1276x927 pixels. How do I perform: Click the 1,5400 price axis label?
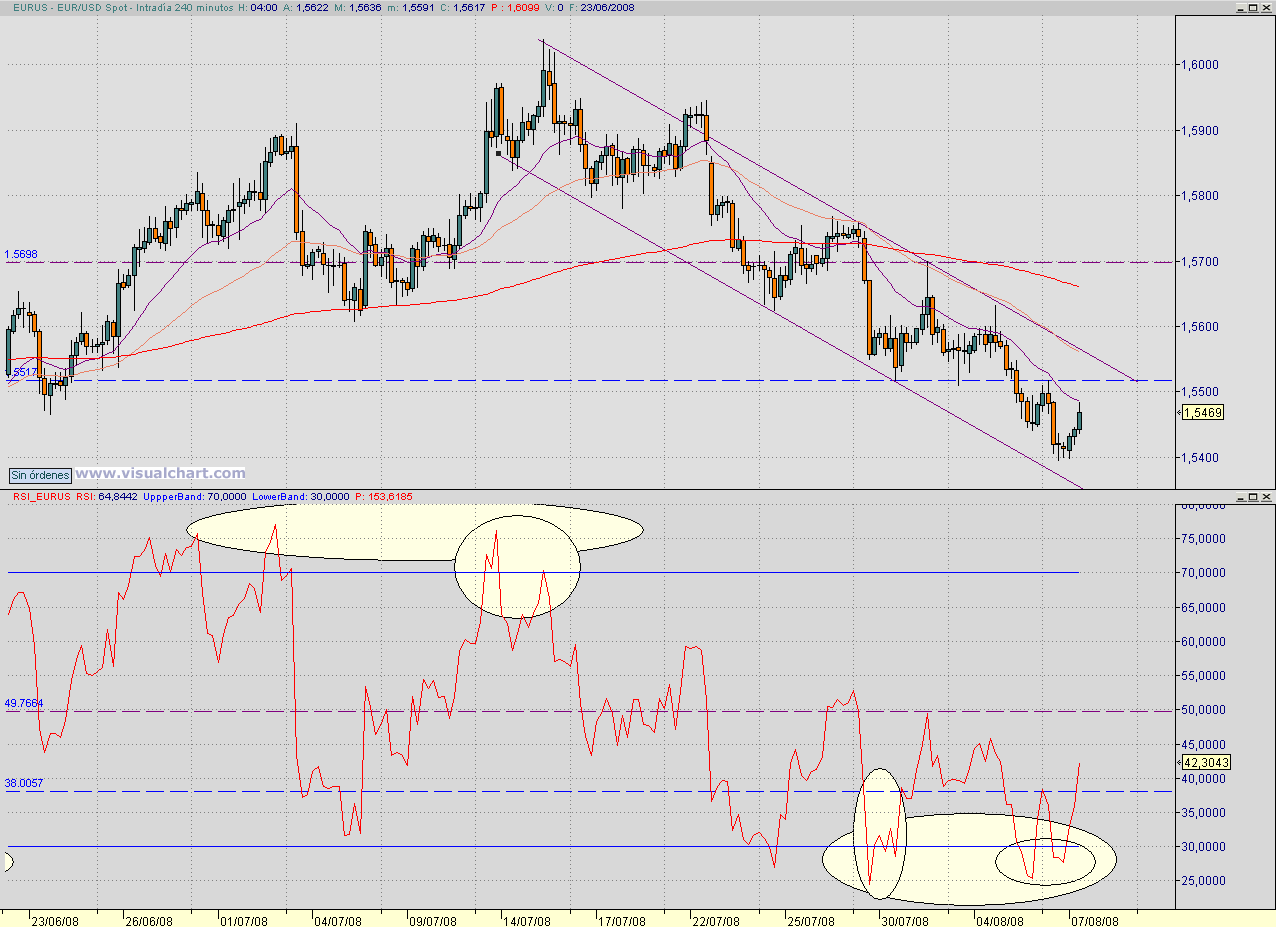pos(1201,457)
